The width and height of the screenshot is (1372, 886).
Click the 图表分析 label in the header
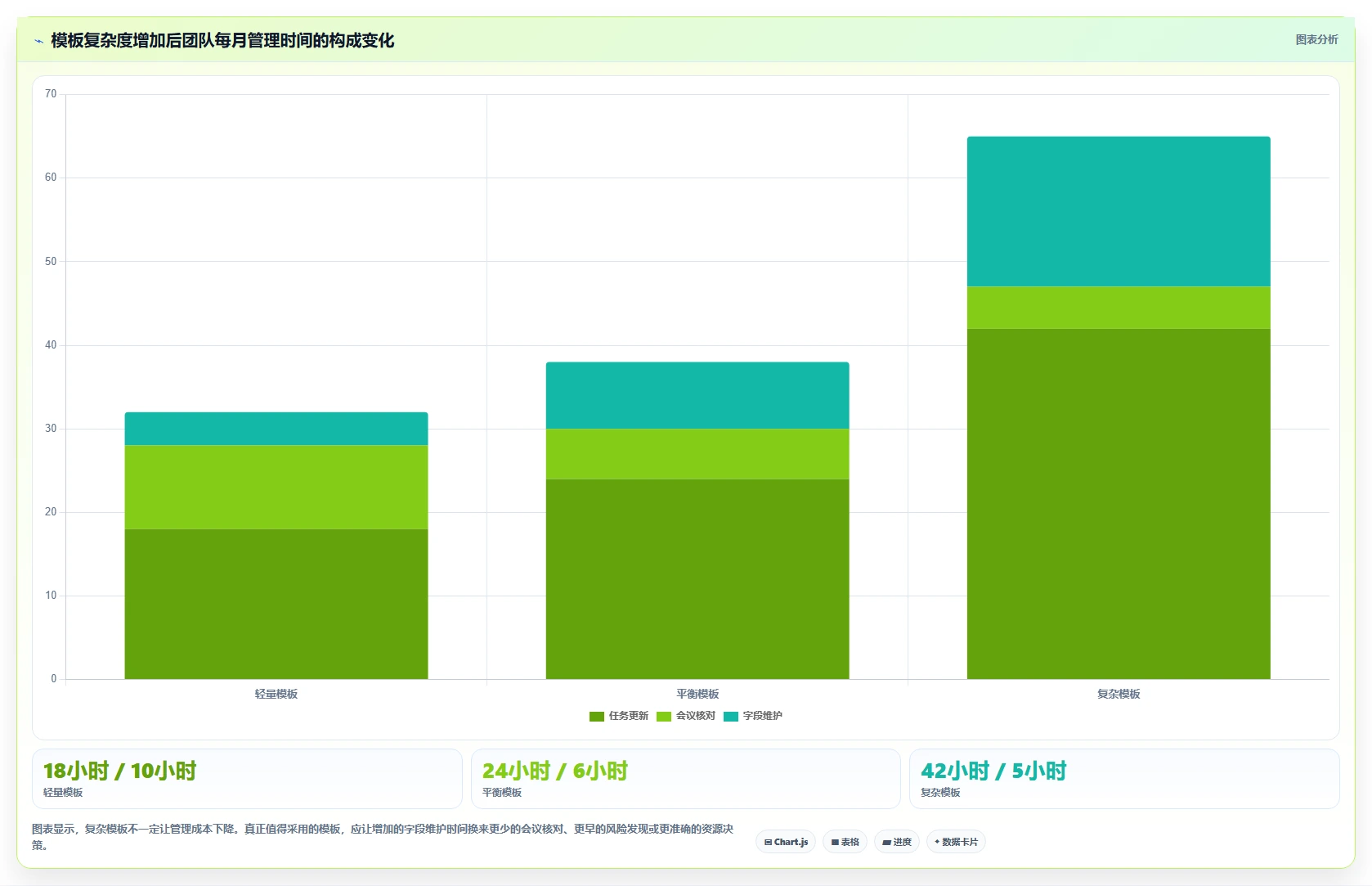click(1316, 39)
